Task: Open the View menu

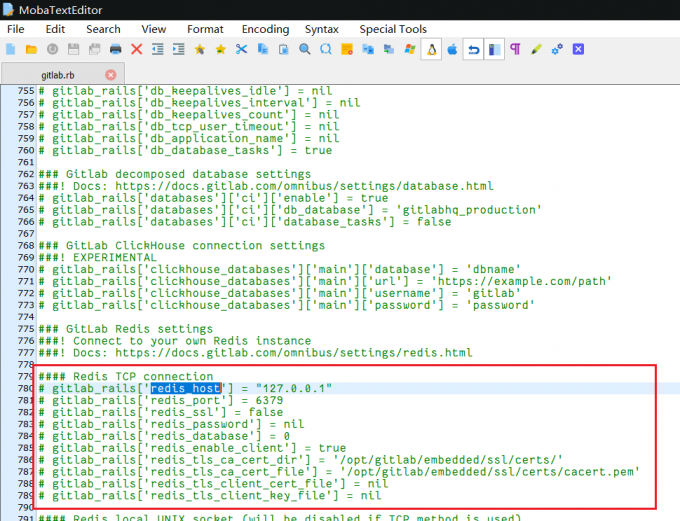Action: click(154, 29)
